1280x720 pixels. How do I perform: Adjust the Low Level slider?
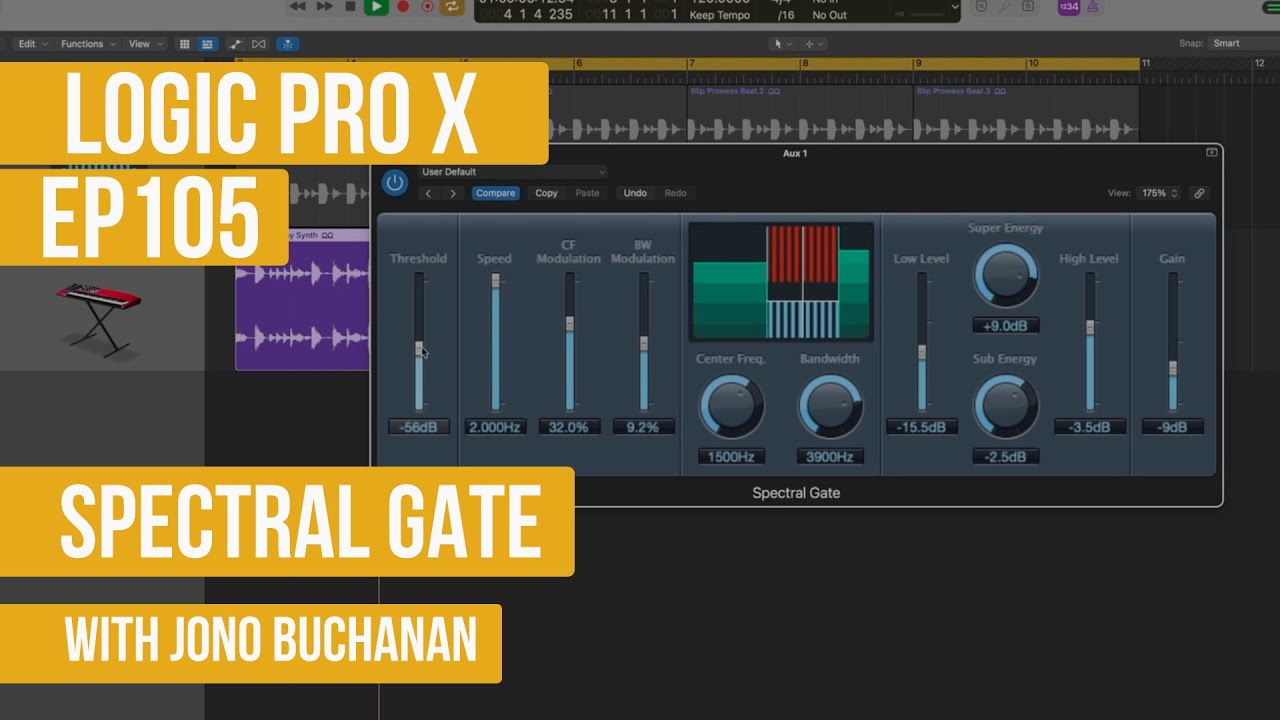tap(921, 351)
